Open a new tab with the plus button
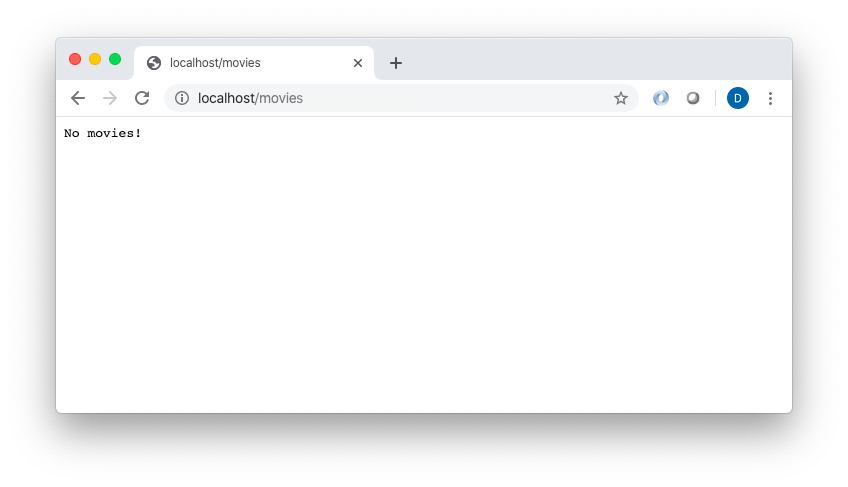The width and height of the screenshot is (848, 487). click(396, 63)
